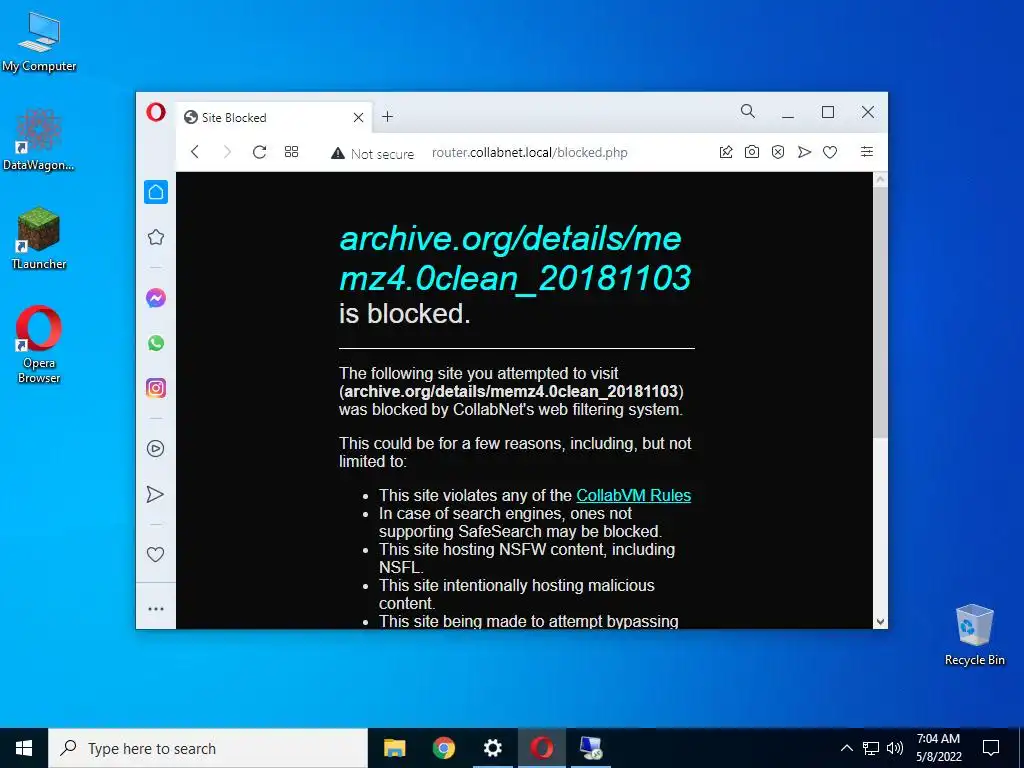Image resolution: width=1024 pixels, height=768 pixels.
Task: Open Instagram in the sidebar
Action: [155, 388]
